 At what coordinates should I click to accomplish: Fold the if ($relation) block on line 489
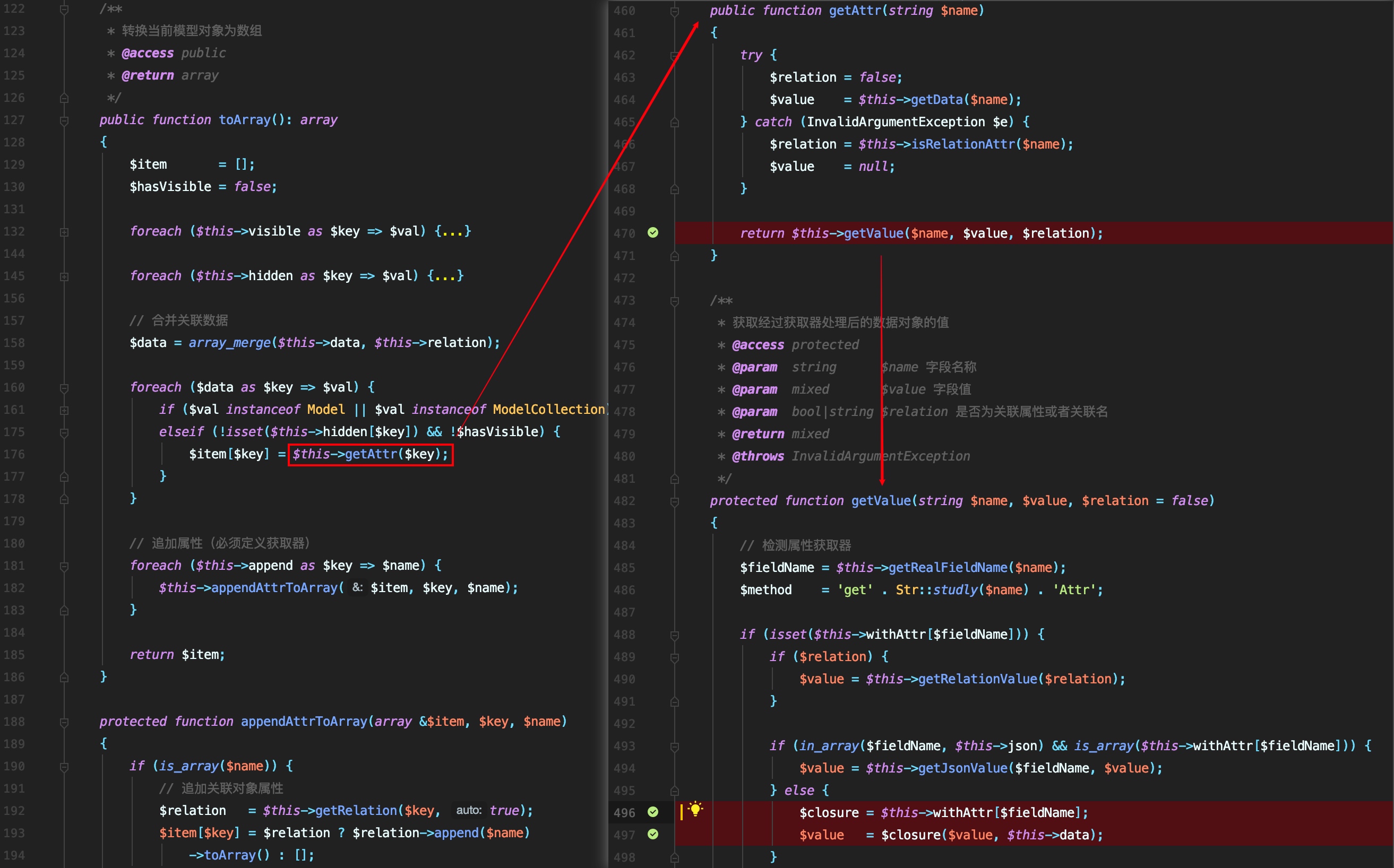tap(675, 657)
